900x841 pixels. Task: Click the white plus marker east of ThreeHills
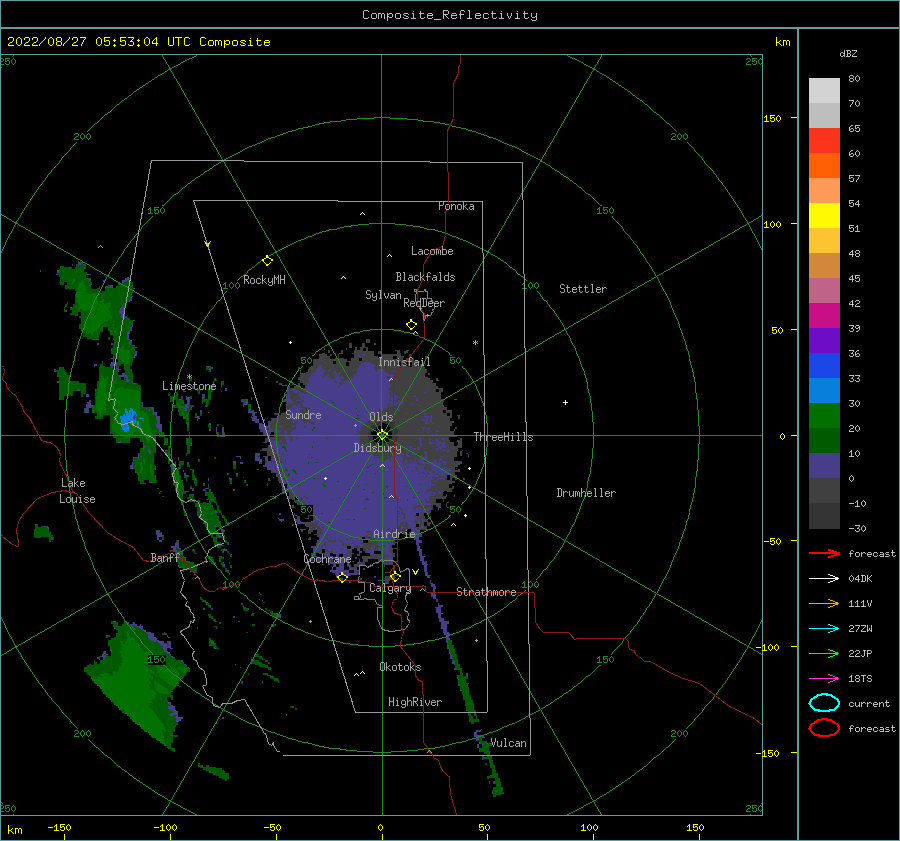(x=565, y=402)
